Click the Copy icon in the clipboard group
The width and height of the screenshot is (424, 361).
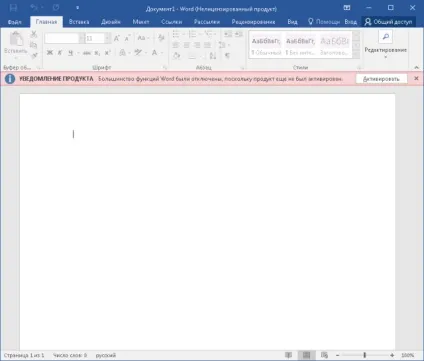[x=34, y=45]
